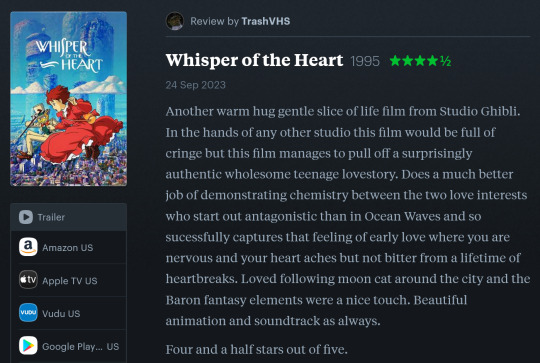Viewport: 540px width, 363px height.
Task: Click the first green star of rating
Action: pos(395,61)
